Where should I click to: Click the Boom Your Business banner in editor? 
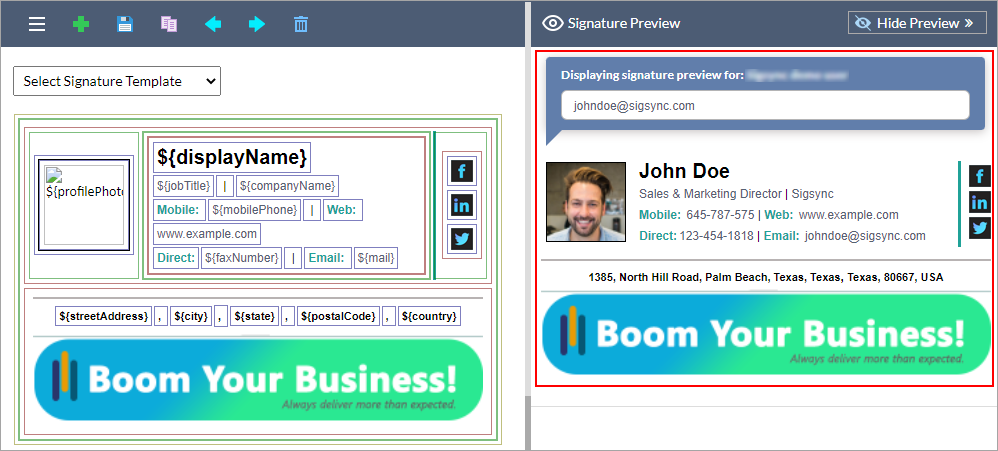tap(258, 380)
